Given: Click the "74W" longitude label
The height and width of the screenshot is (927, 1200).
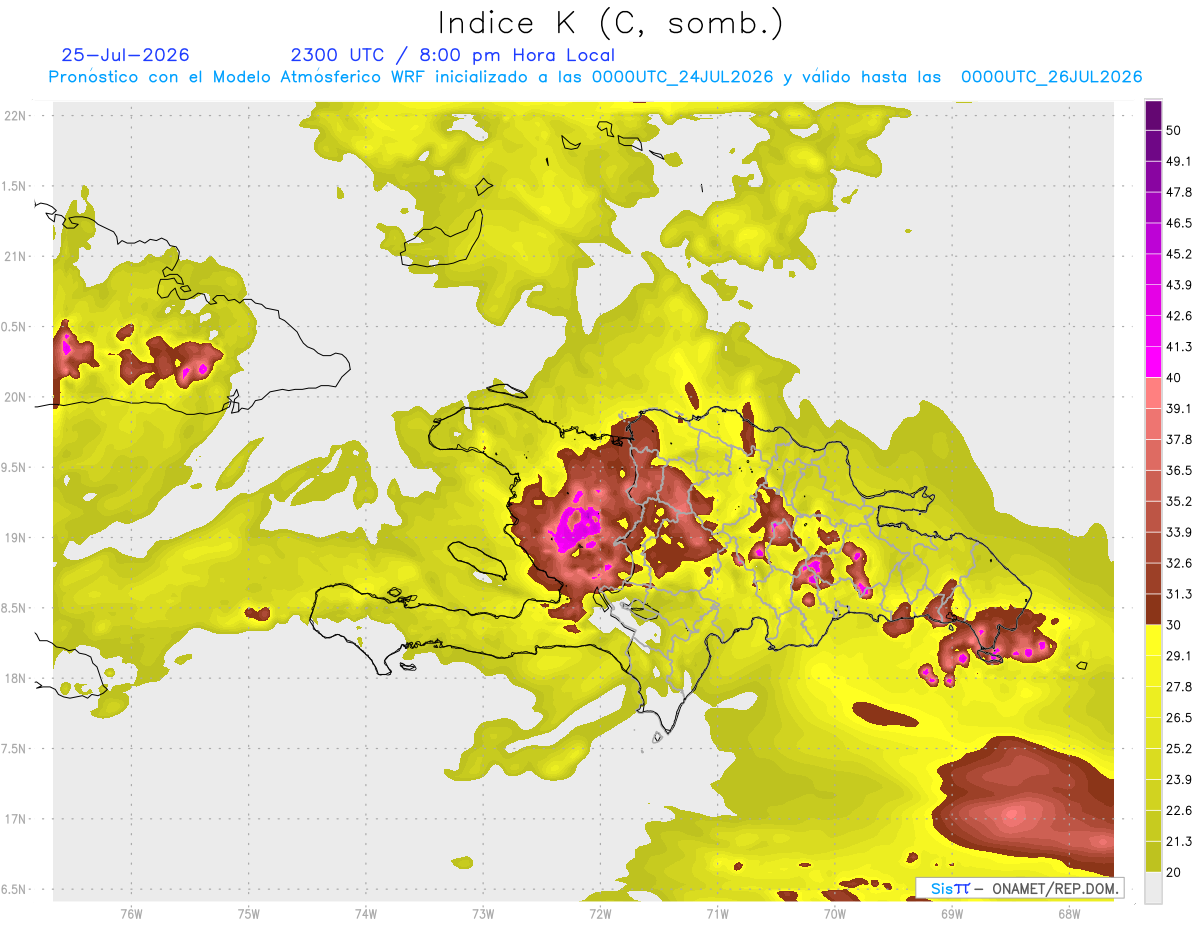Looking at the screenshot, I should pos(366,913).
